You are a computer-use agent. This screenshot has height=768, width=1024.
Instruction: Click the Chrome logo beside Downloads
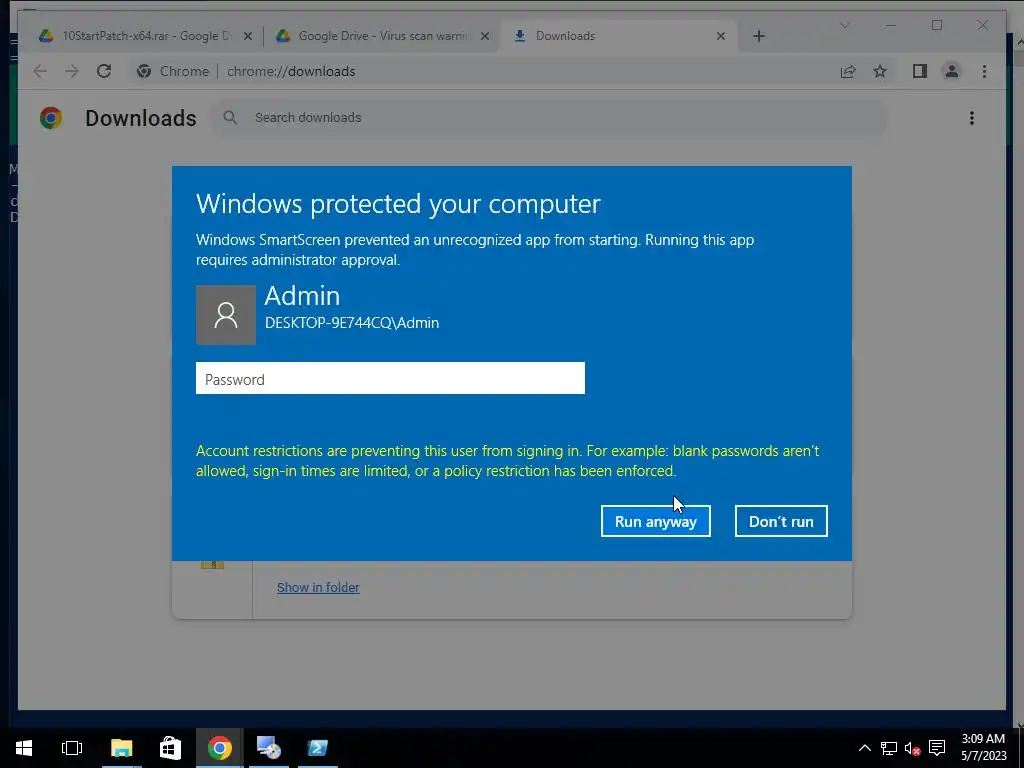pyautogui.click(x=50, y=118)
